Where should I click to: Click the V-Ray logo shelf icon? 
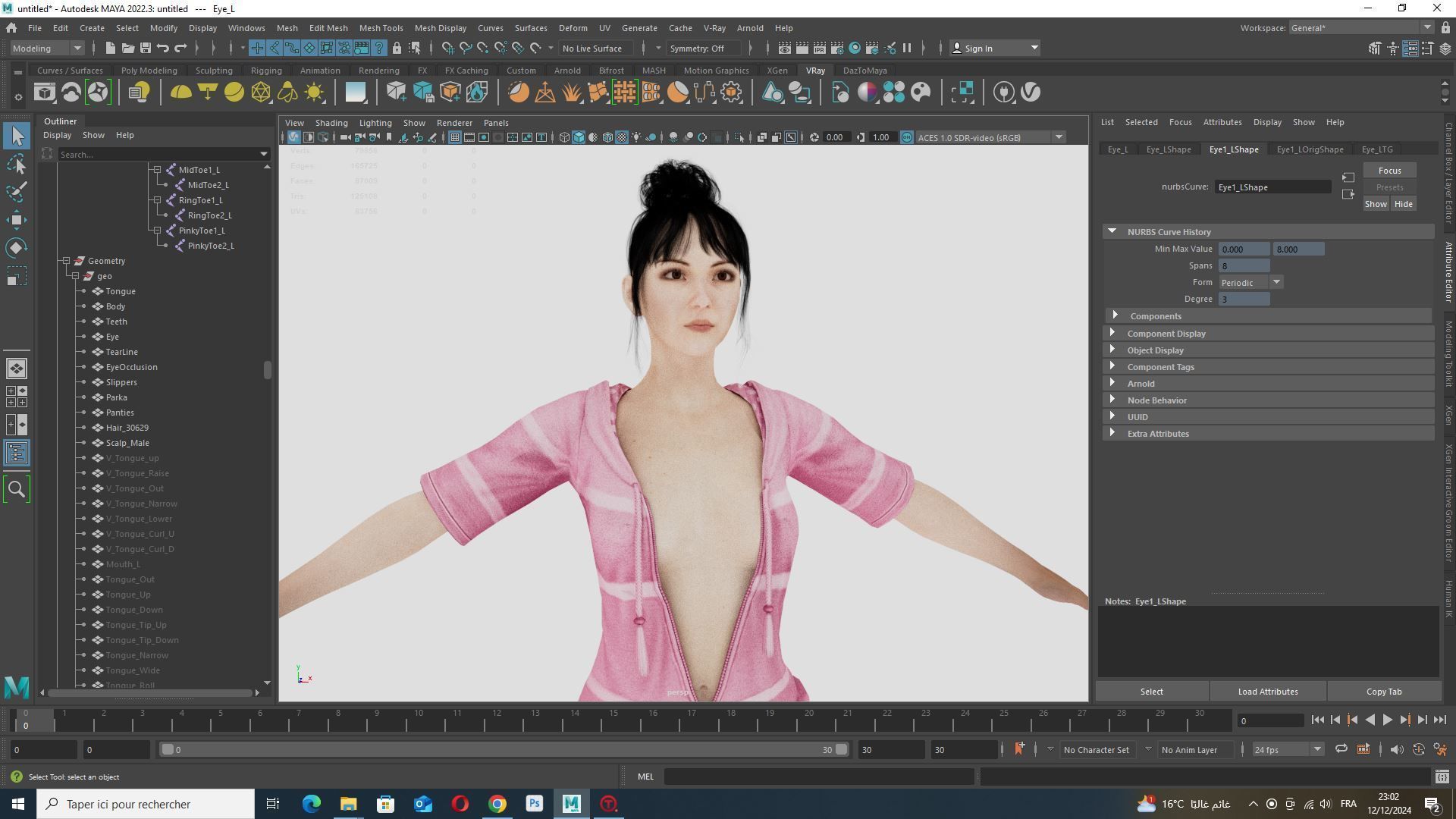tap(1031, 93)
